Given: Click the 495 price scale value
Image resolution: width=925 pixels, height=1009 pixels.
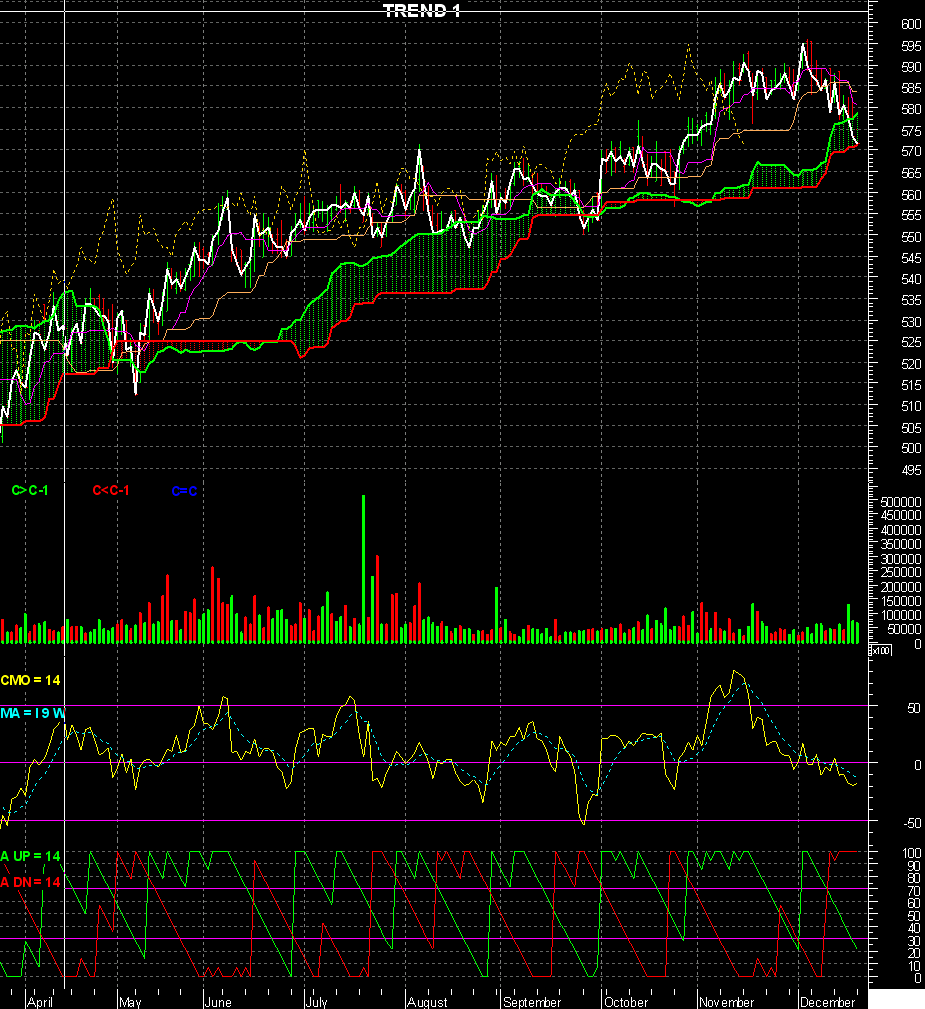Looking at the screenshot, I should coord(911,470).
